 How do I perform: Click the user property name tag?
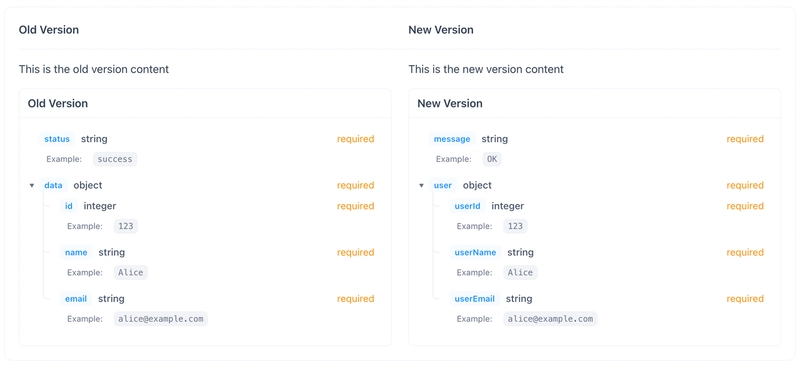(x=443, y=185)
